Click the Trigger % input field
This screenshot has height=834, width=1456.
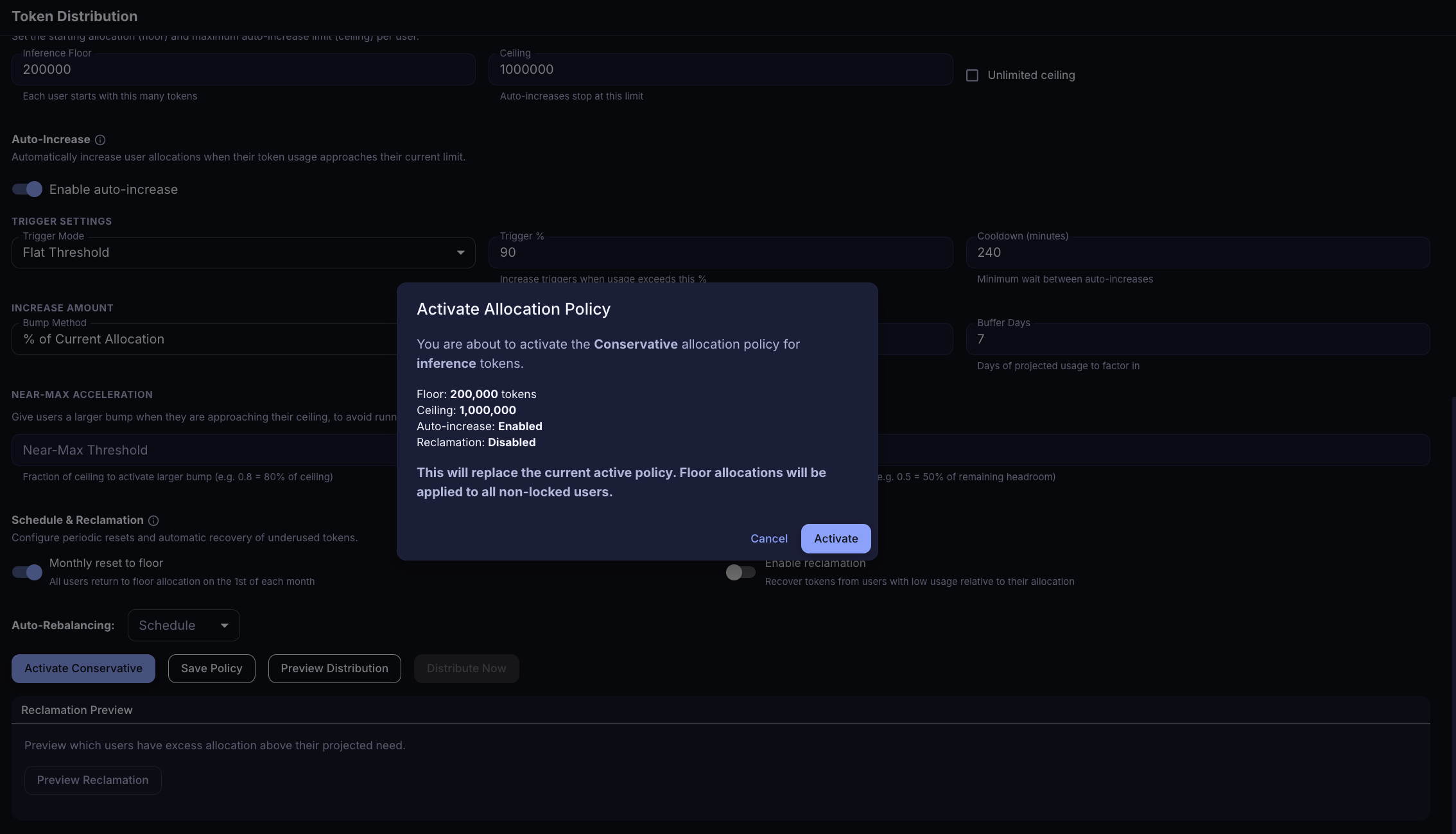click(720, 252)
